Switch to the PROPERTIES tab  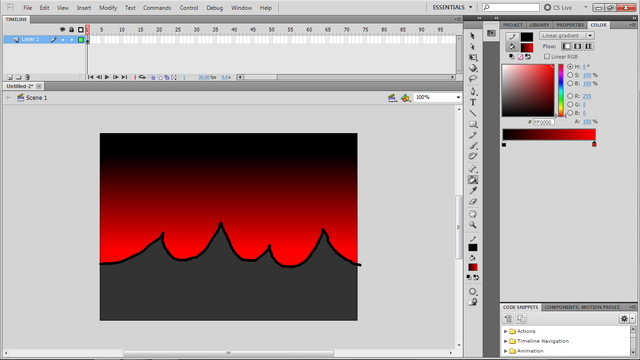pyautogui.click(x=570, y=25)
